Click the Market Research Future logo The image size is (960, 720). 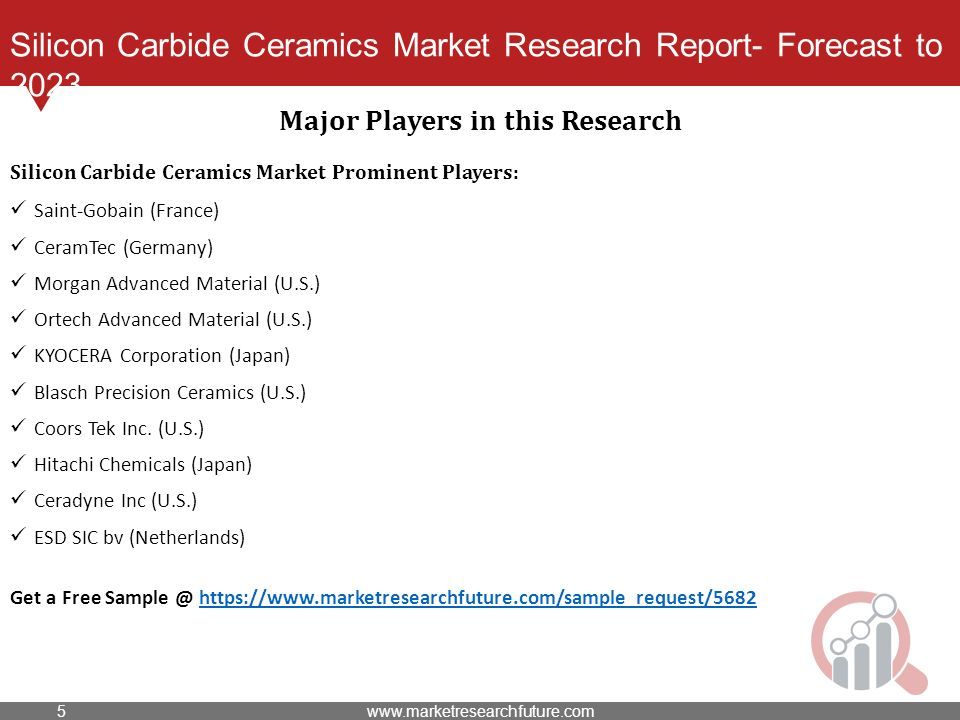[869, 642]
